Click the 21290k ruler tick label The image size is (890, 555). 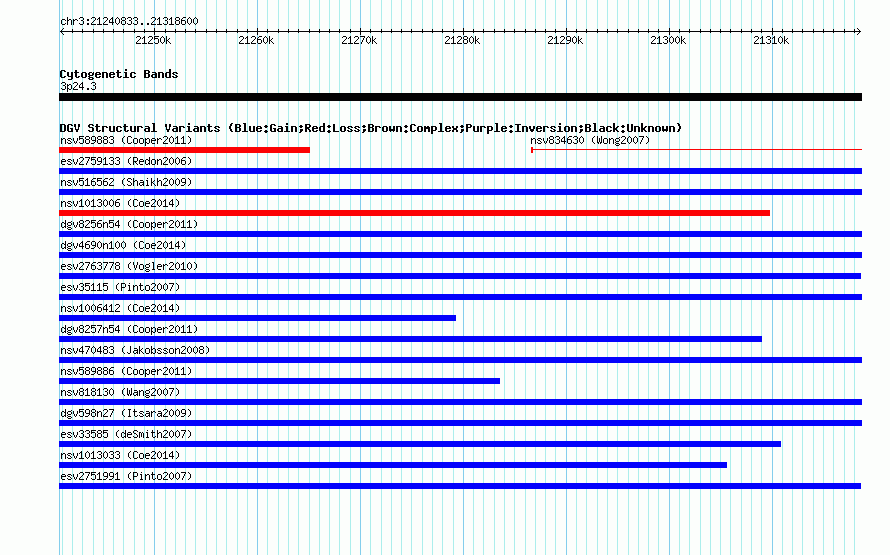coord(565,40)
